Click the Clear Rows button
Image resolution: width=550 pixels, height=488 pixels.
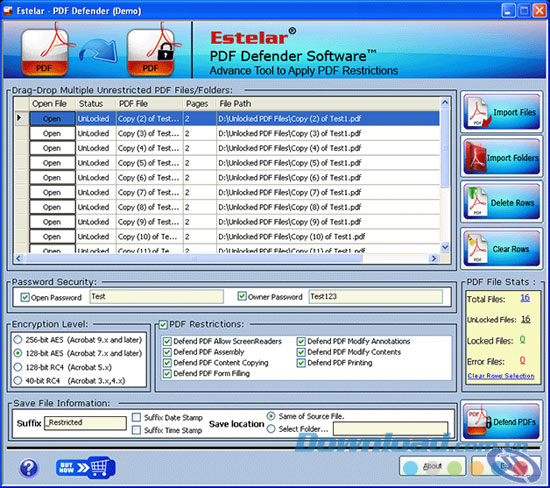[x=501, y=248]
